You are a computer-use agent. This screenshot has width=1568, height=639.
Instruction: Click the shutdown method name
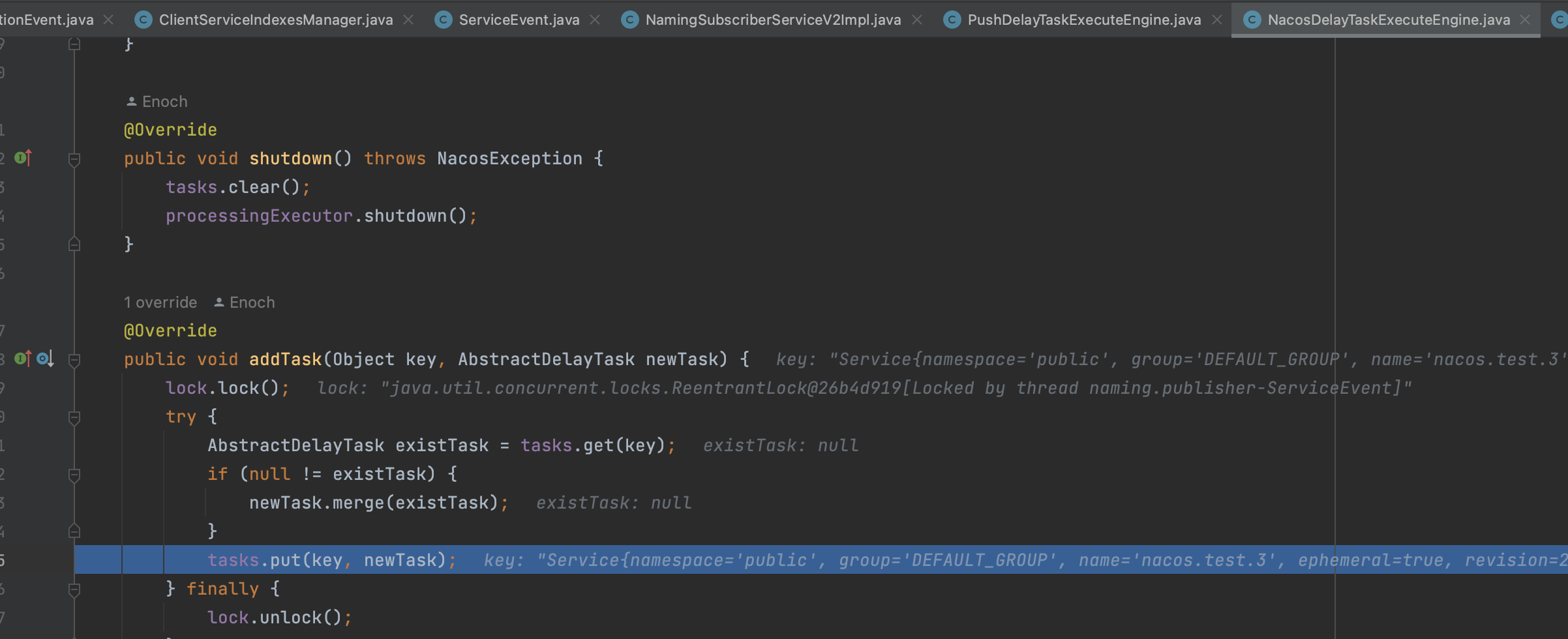291,158
